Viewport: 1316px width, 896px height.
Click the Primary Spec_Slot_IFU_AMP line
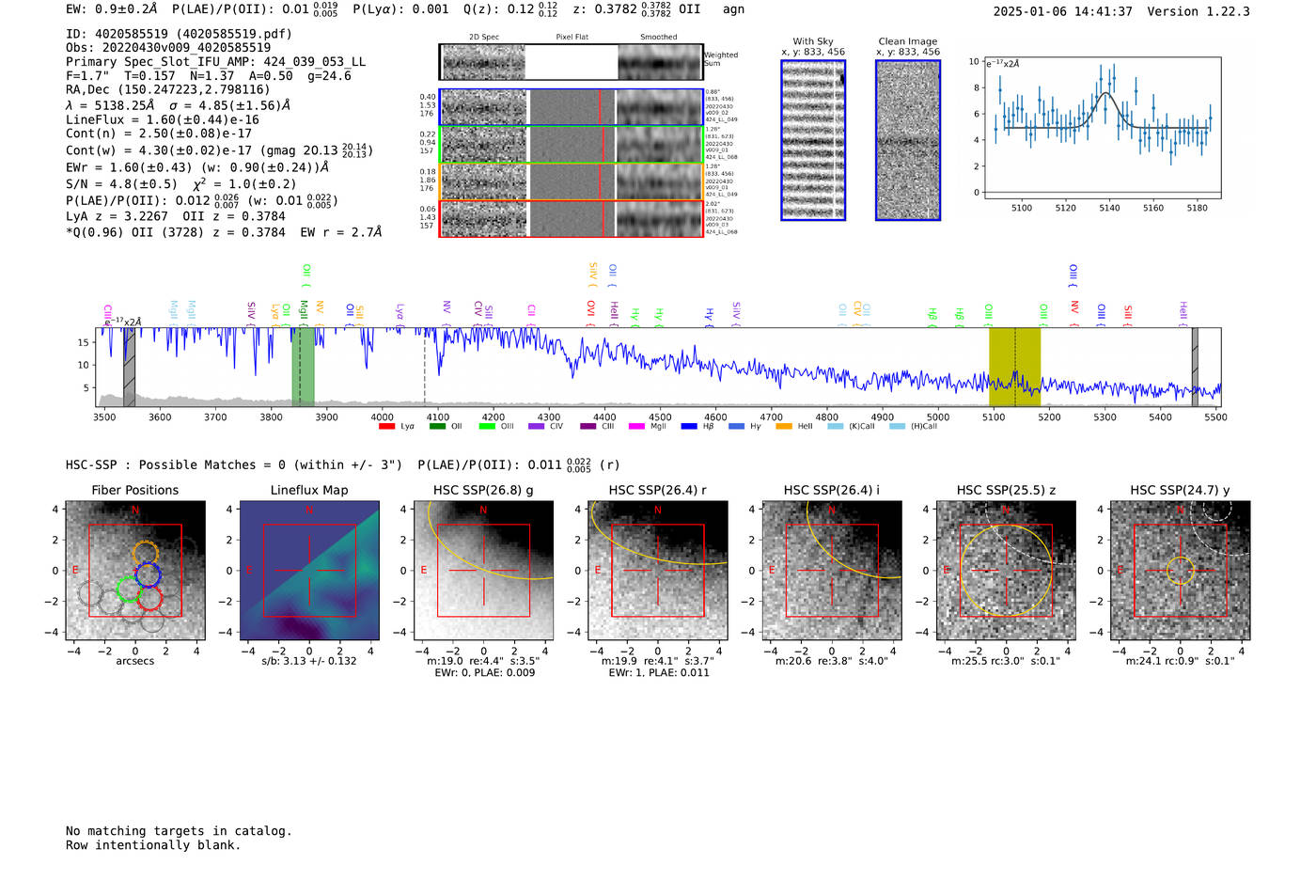click(x=215, y=62)
